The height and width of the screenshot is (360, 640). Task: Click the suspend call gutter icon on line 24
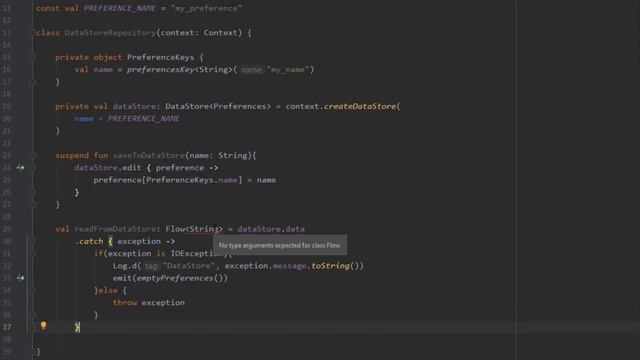[x=20, y=167]
